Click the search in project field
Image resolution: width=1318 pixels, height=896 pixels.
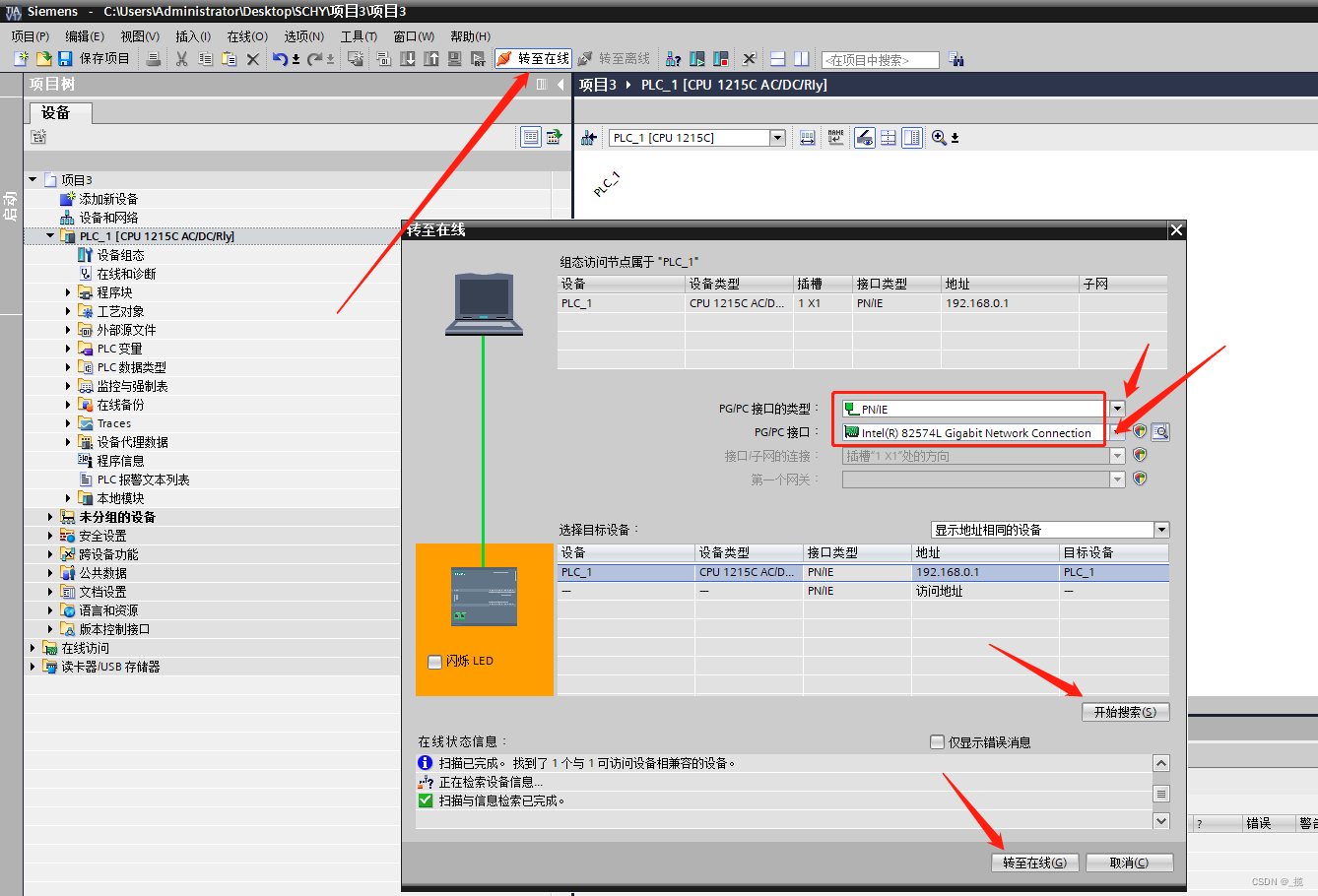pyautogui.click(x=880, y=60)
